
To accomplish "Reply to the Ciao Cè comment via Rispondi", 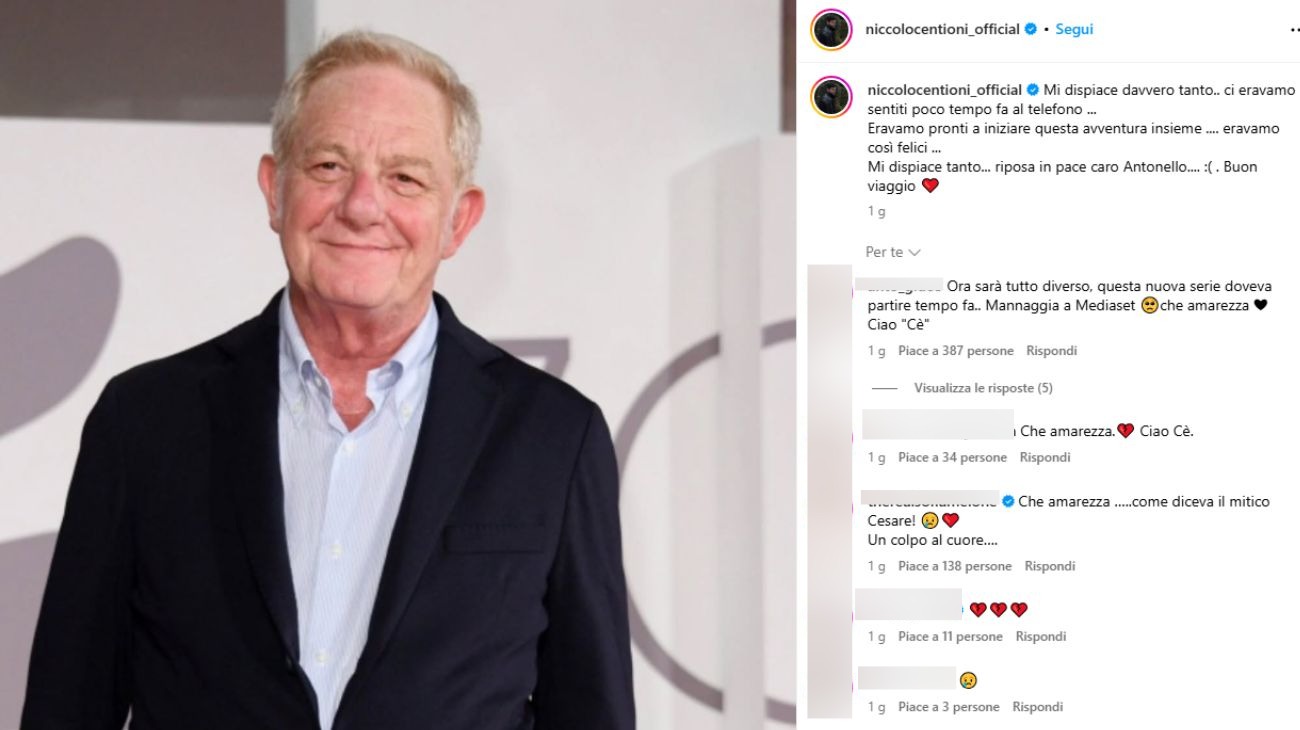I will [x=1045, y=458].
